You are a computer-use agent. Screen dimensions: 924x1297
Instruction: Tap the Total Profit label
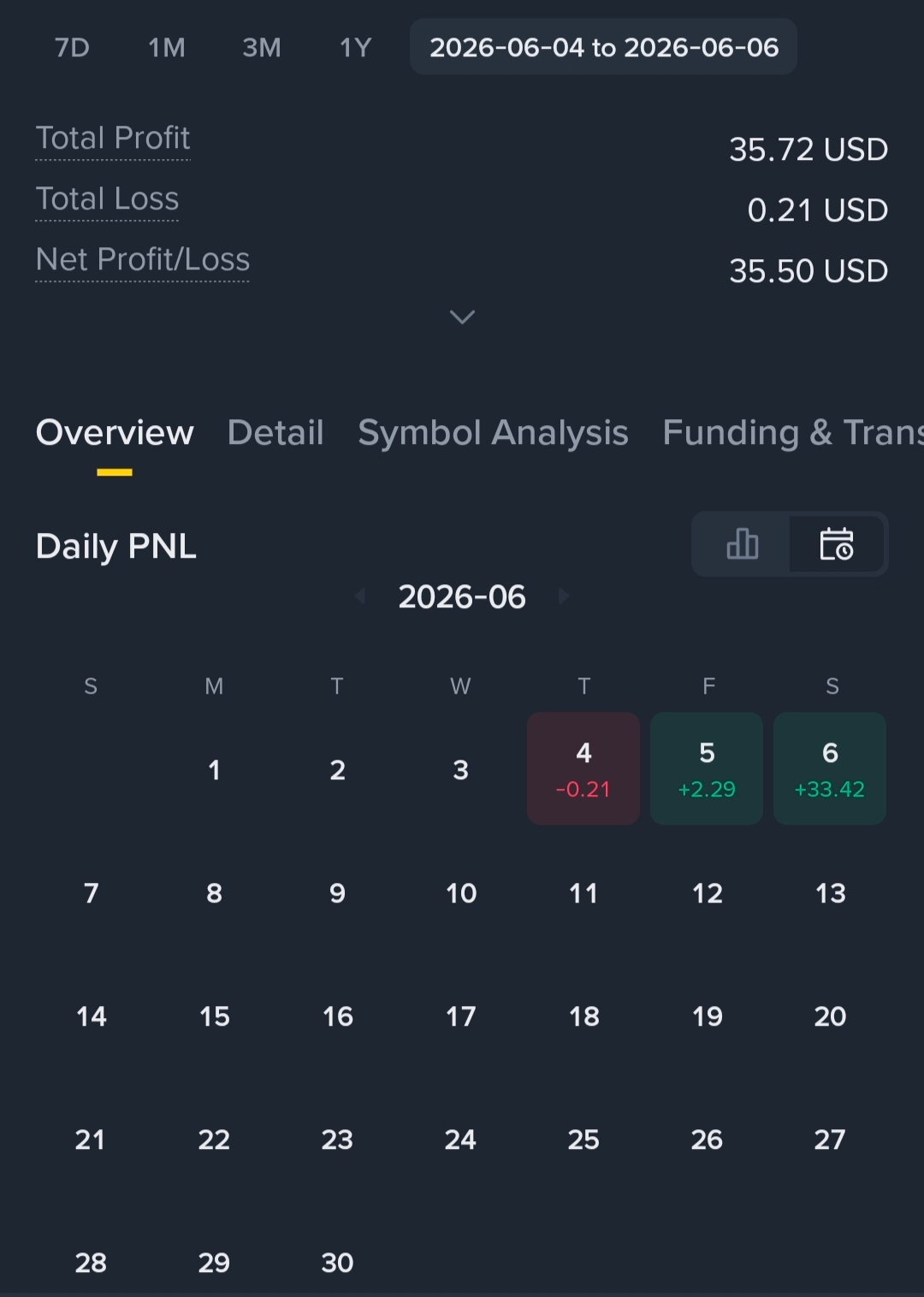click(x=113, y=139)
